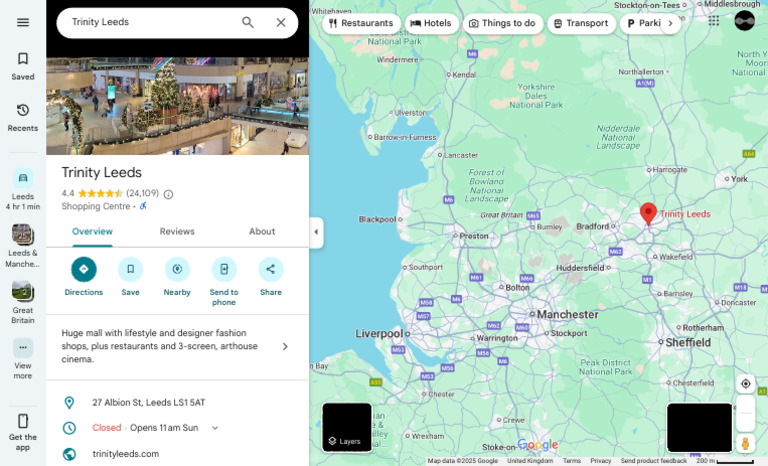This screenshot has width=768, height=466.
Task: Switch to the Reviews tab
Action: click(x=177, y=231)
